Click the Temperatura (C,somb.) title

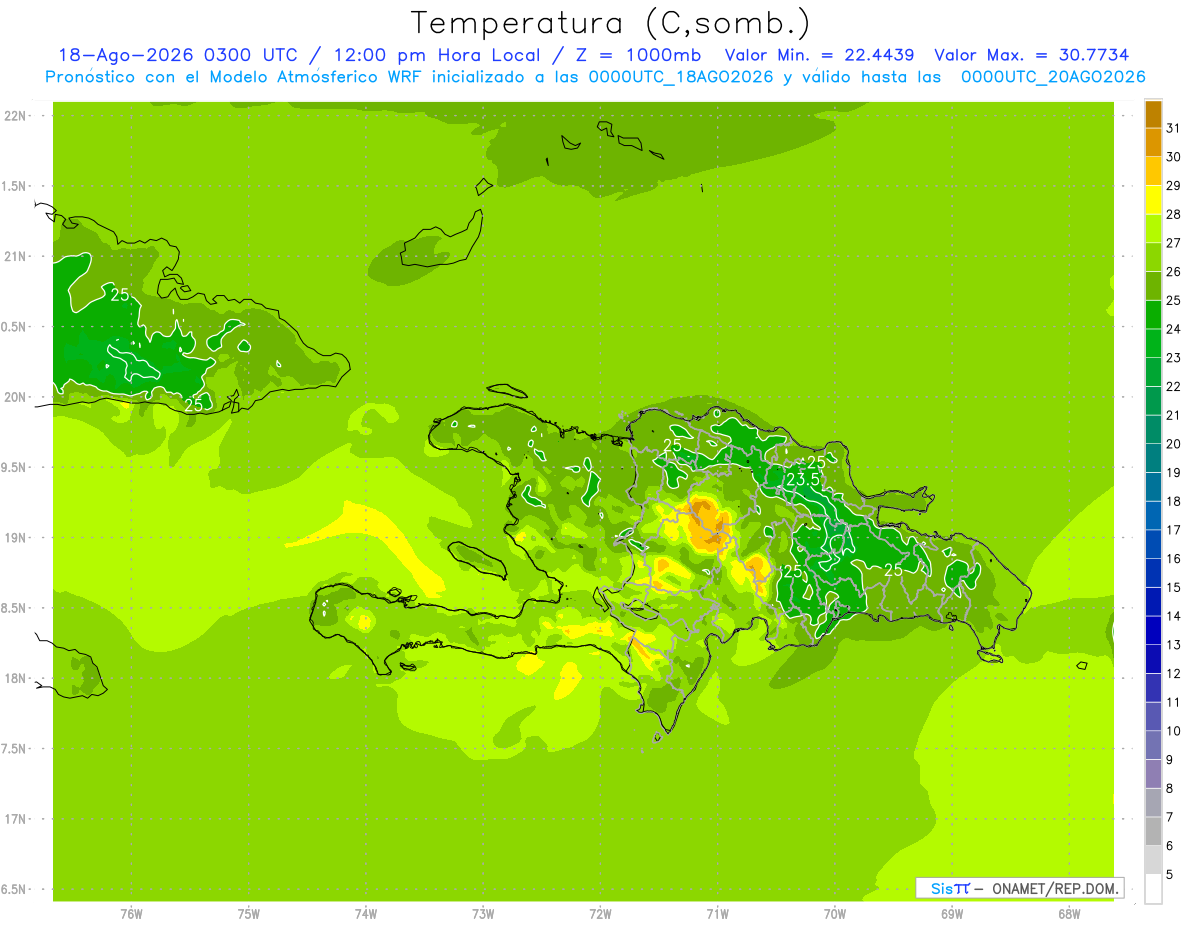(610, 23)
